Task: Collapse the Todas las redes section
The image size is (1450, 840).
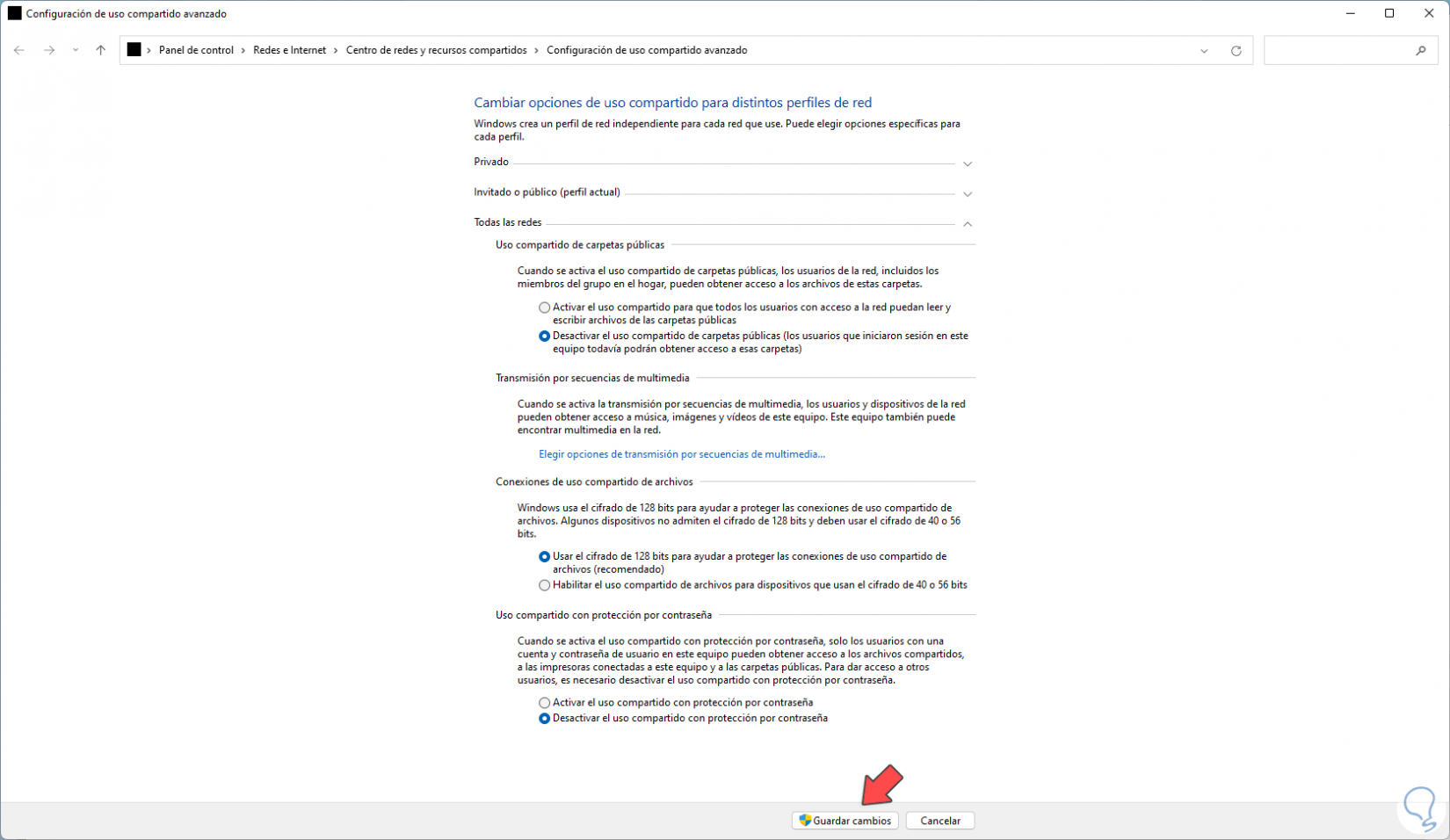Action: (968, 224)
